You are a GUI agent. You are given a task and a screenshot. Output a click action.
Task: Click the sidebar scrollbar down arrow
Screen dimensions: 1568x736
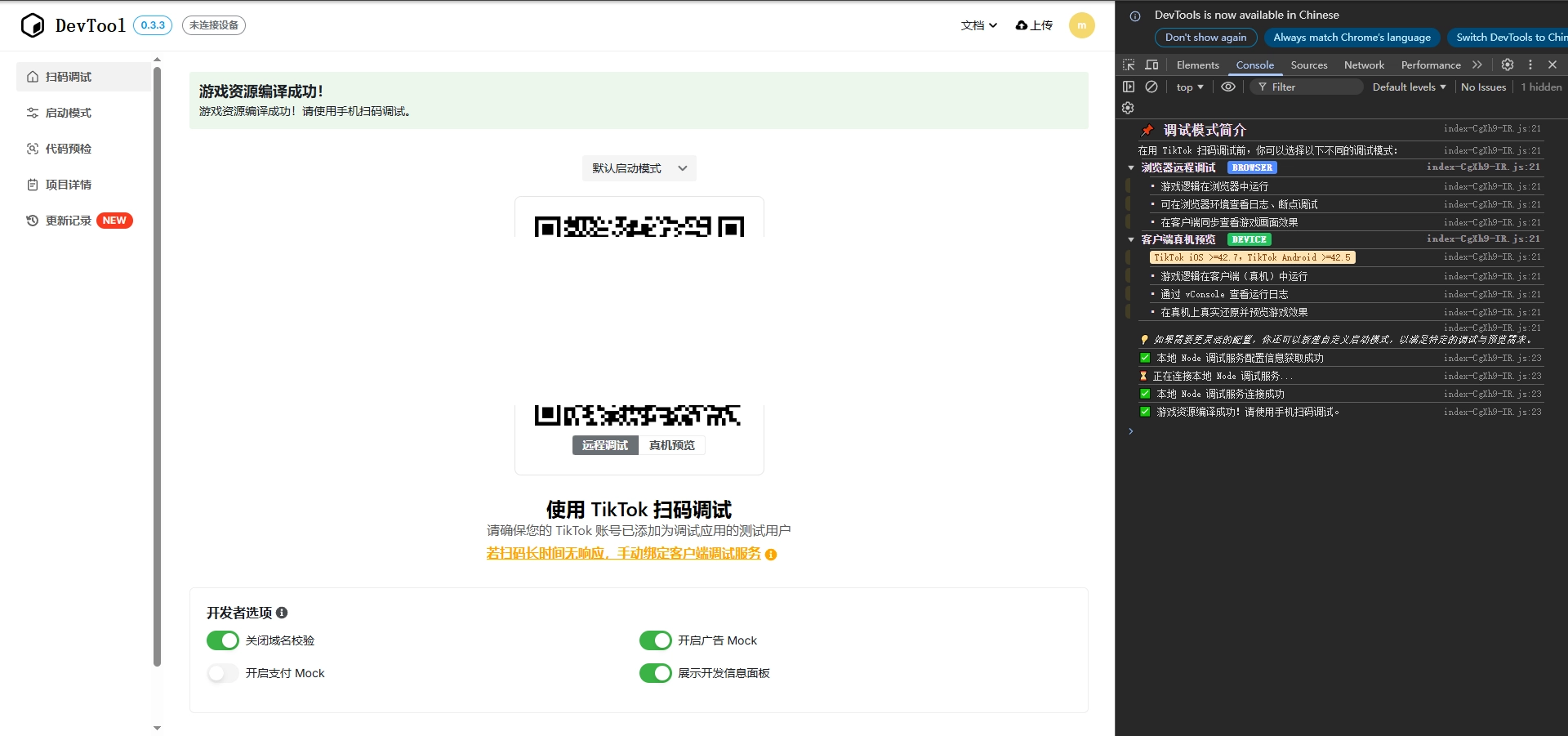click(x=157, y=728)
